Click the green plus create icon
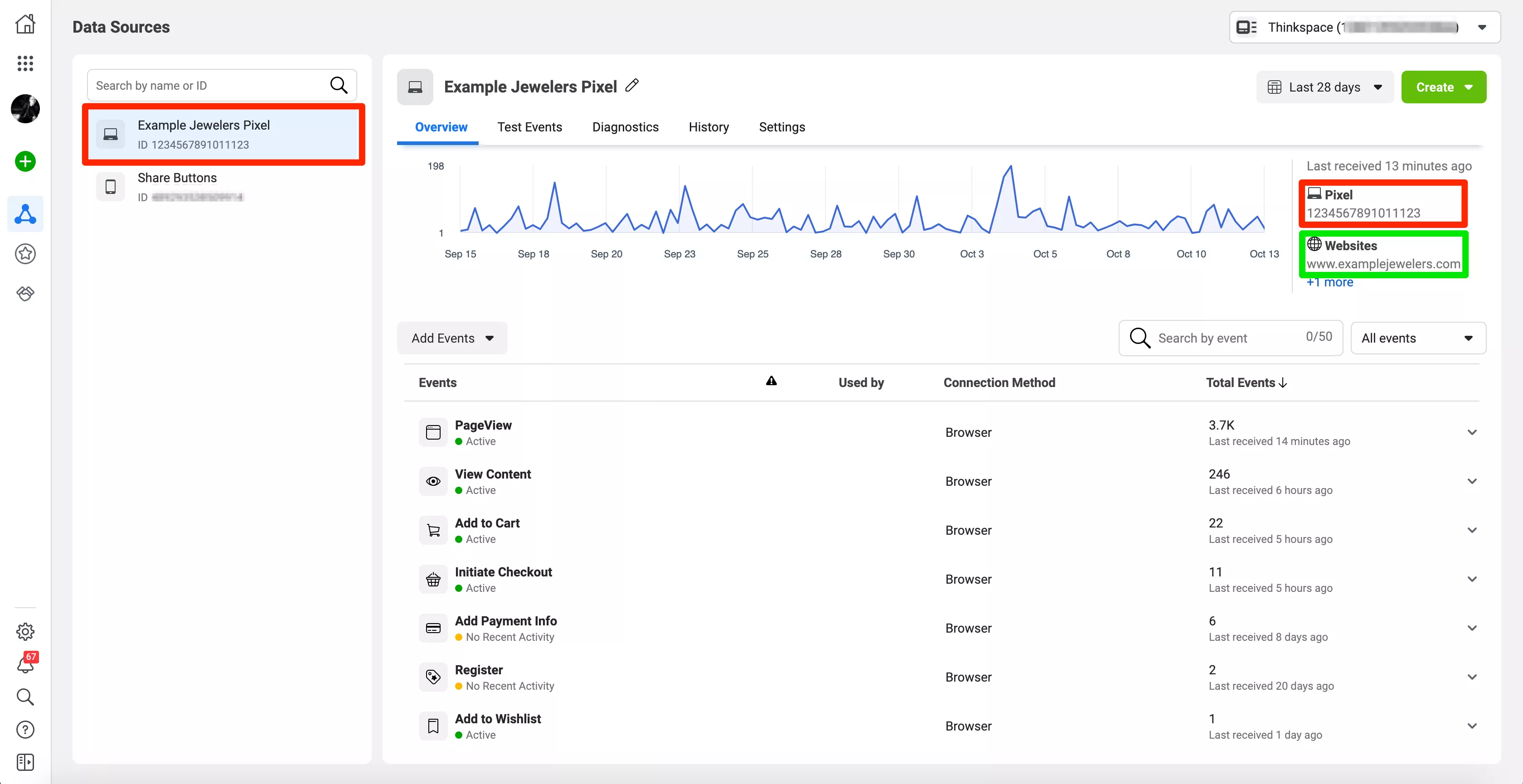 25,161
